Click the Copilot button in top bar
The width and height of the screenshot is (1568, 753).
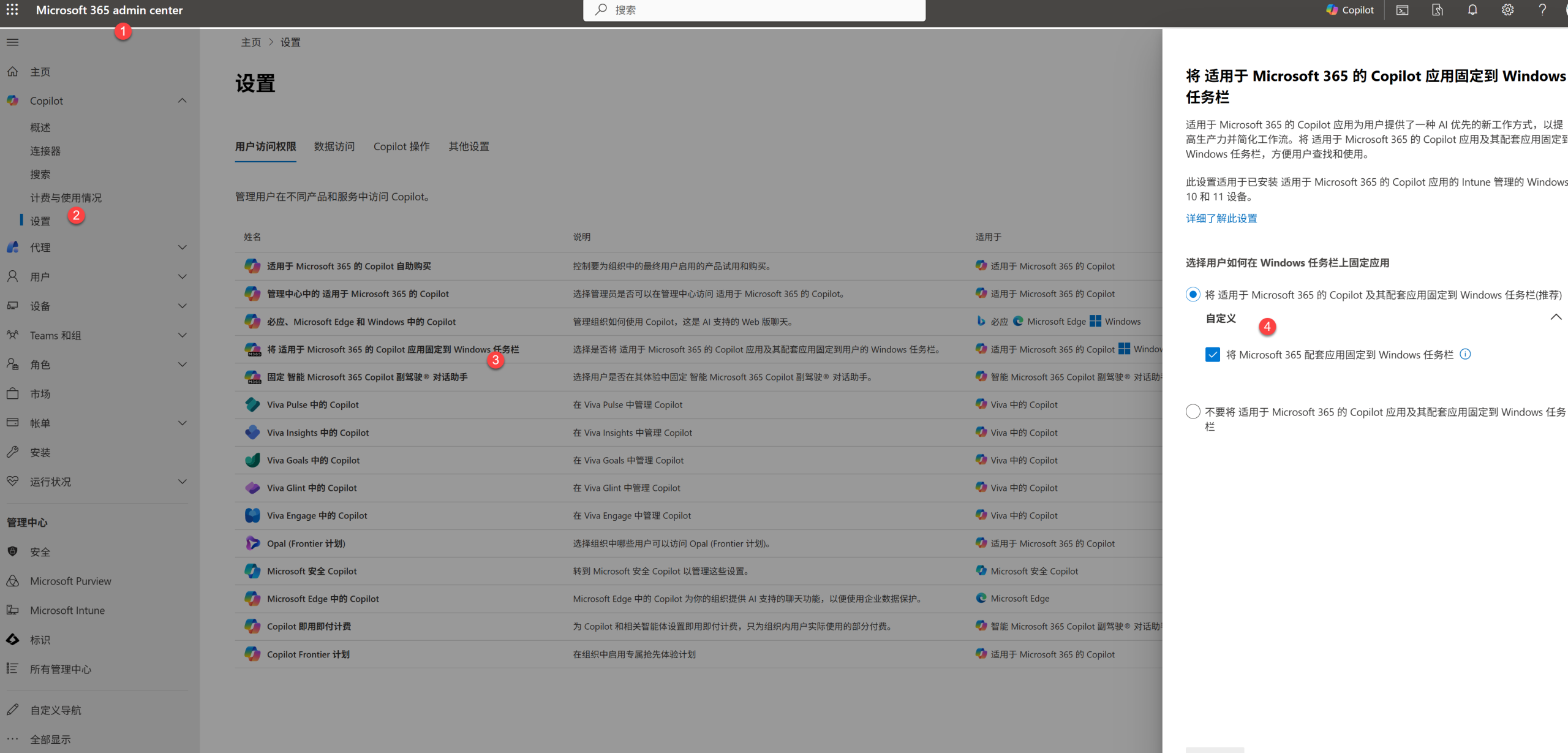pos(1350,10)
